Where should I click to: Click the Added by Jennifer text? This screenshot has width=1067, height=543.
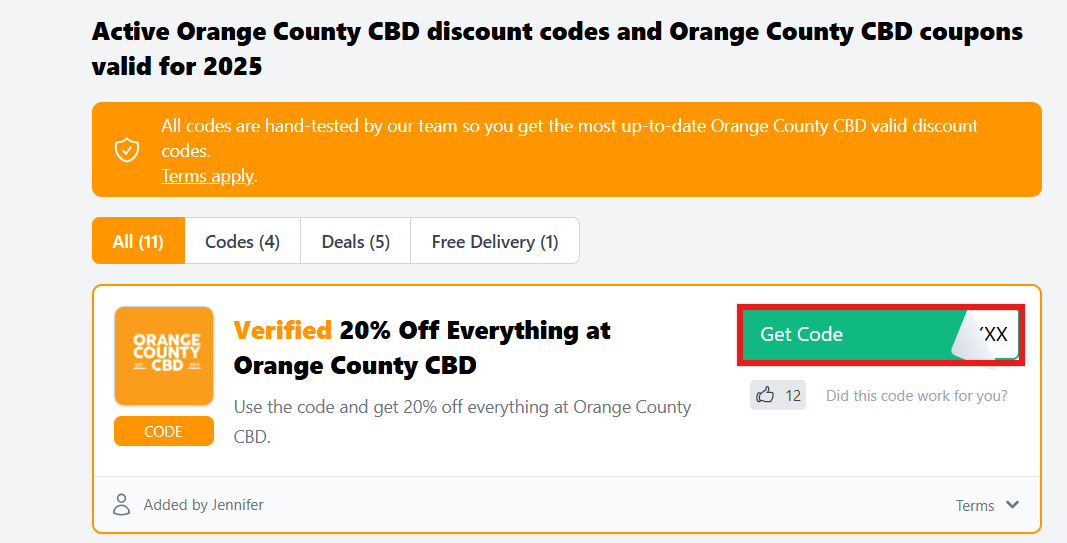pyautogui.click(x=203, y=505)
